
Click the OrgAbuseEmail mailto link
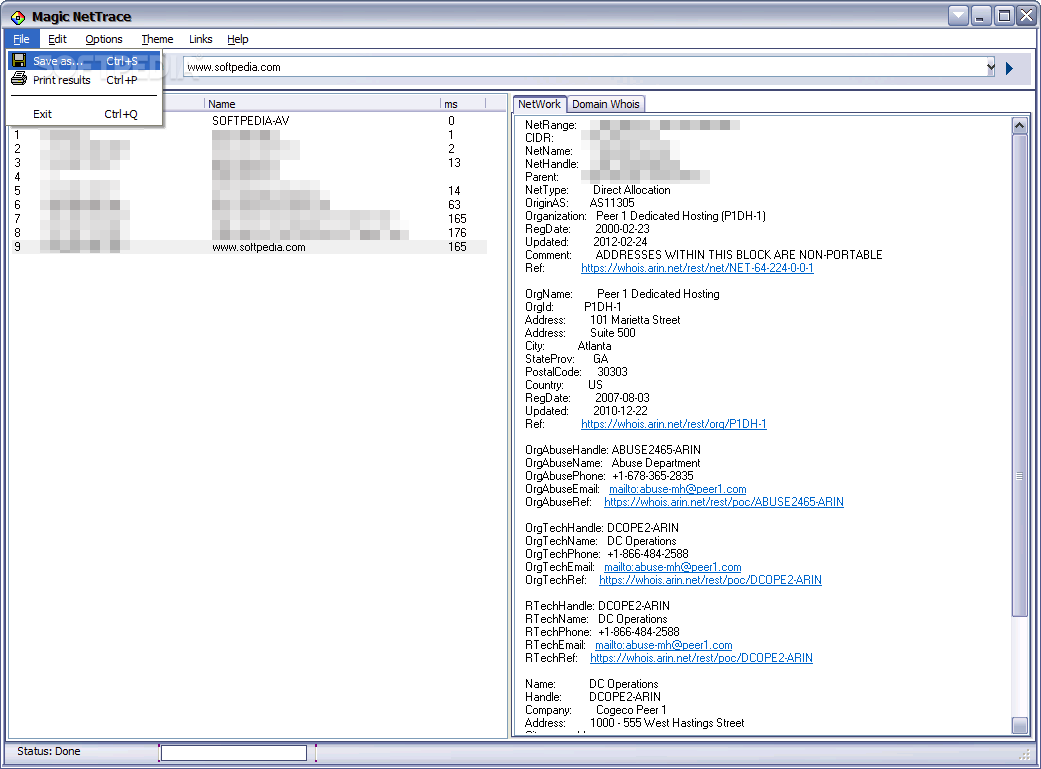pos(678,489)
